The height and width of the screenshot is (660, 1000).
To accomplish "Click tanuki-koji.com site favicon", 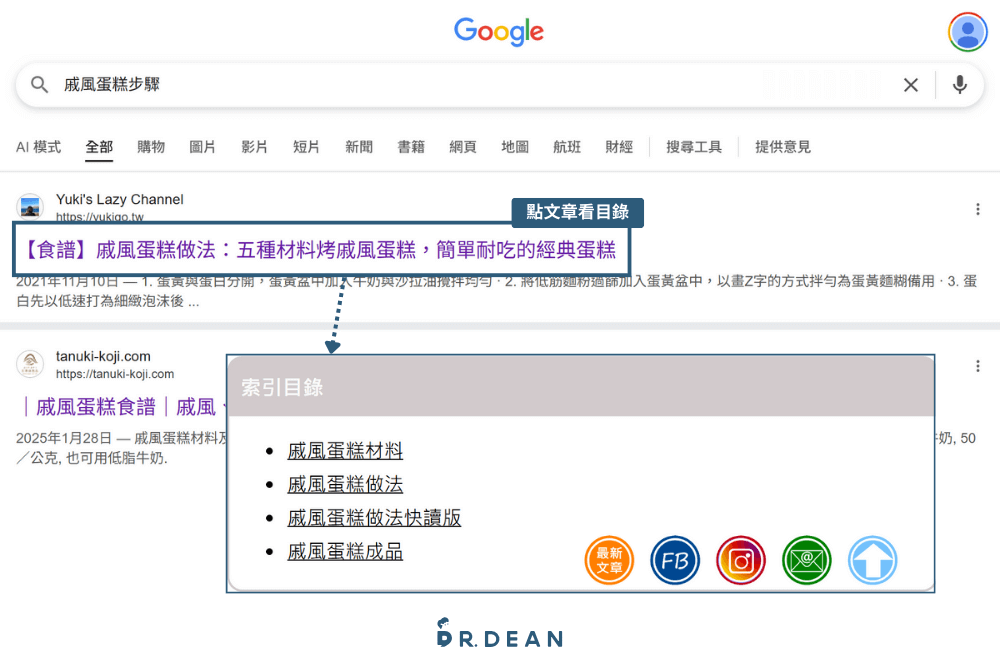I will pyautogui.click(x=30, y=364).
